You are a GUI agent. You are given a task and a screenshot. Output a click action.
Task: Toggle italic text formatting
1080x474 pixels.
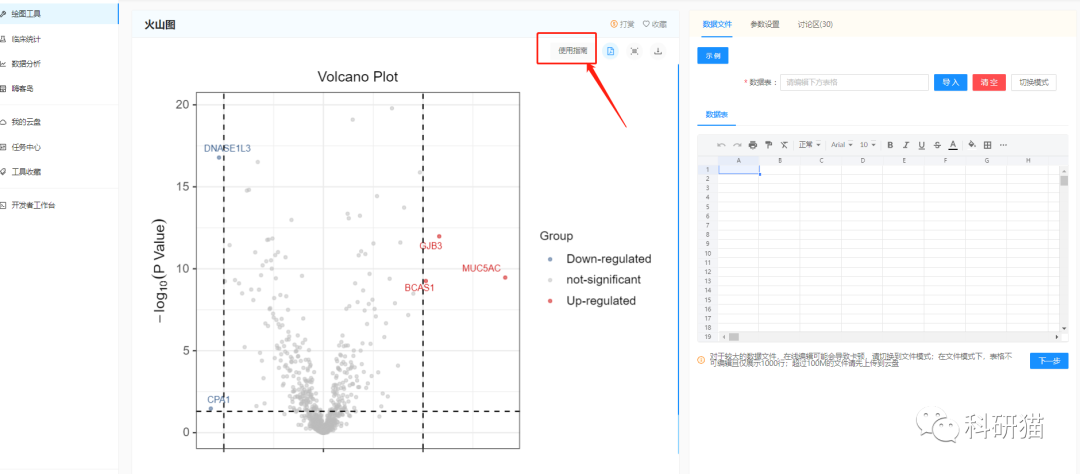point(906,145)
